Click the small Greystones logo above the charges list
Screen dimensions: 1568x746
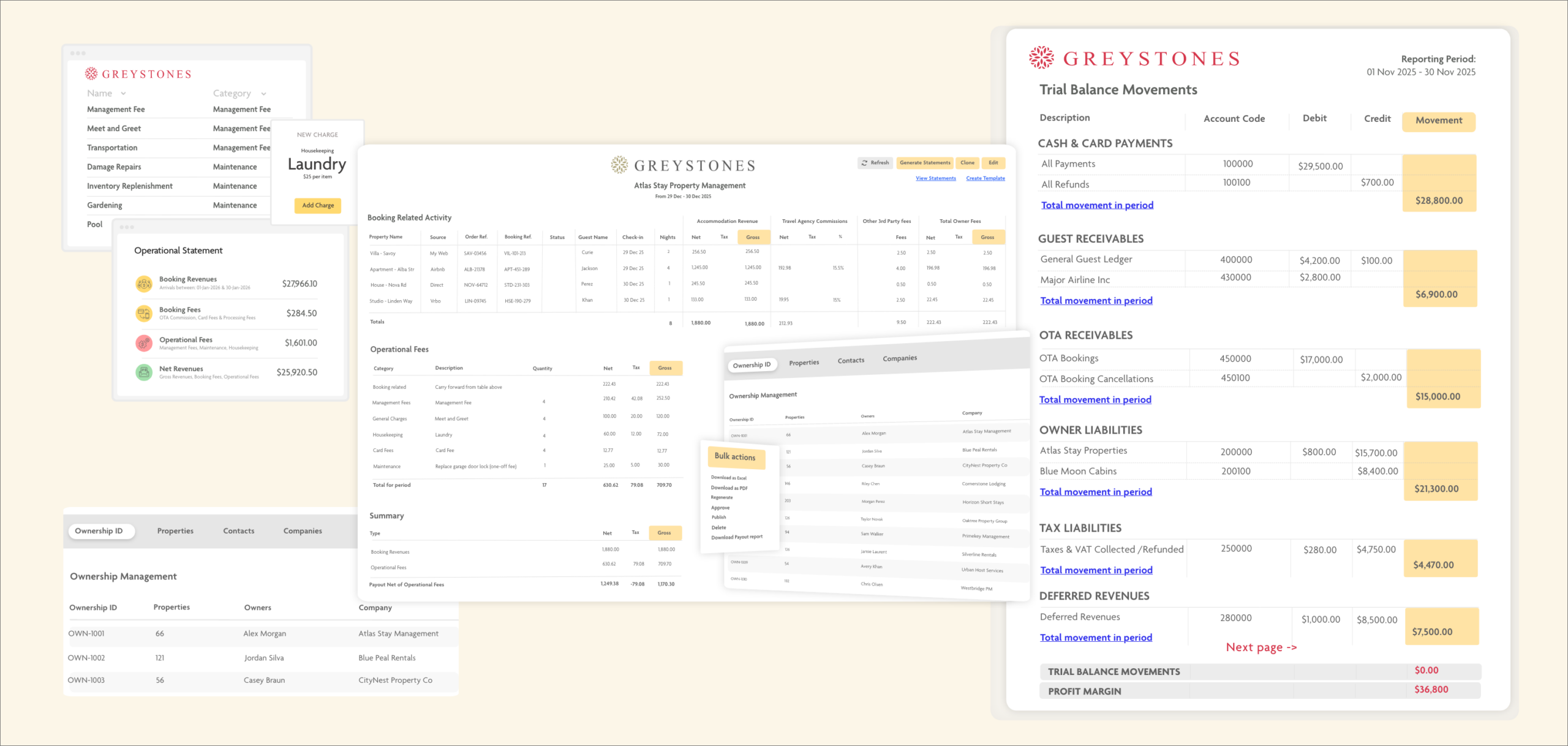91,73
